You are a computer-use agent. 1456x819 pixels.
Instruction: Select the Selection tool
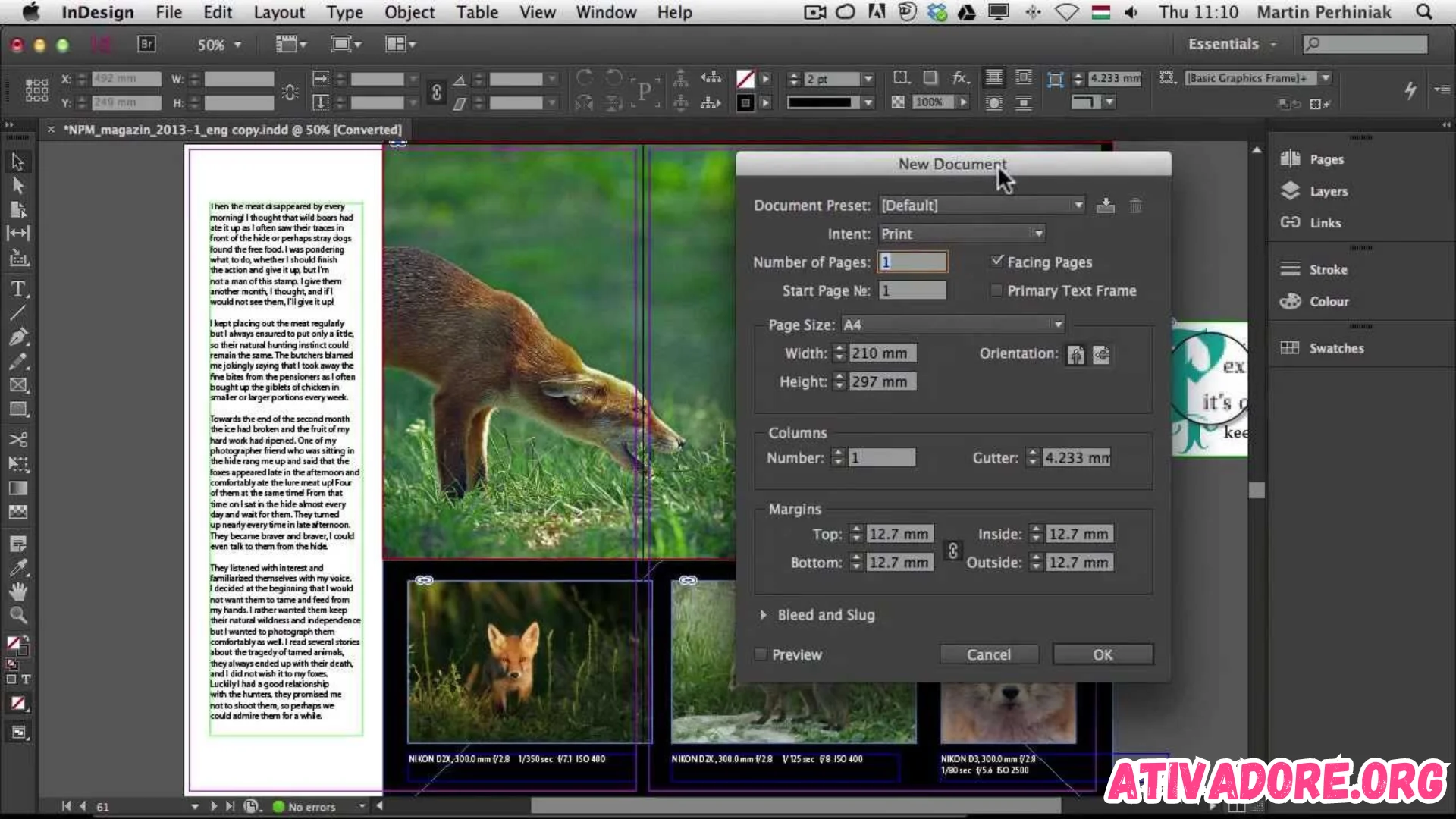pos(17,161)
